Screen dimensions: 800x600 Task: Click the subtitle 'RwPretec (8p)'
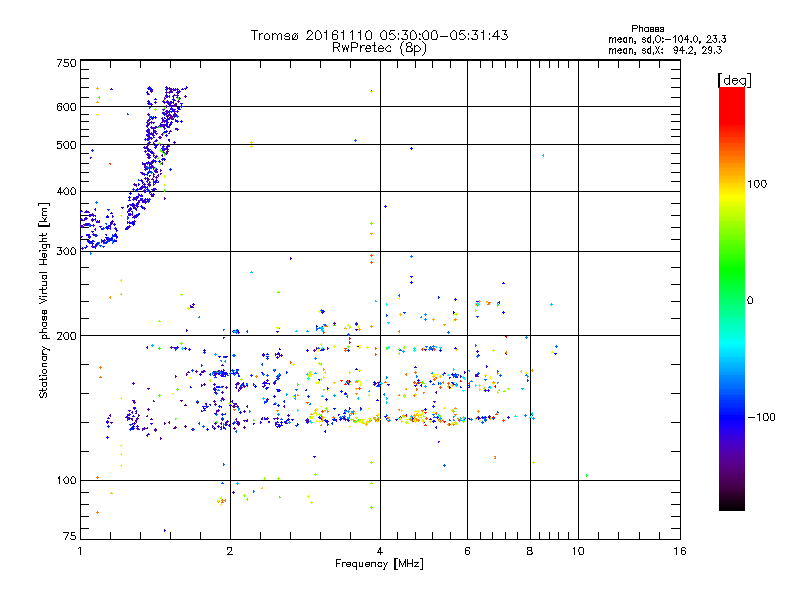pyautogui.click(x=379, y=48)
